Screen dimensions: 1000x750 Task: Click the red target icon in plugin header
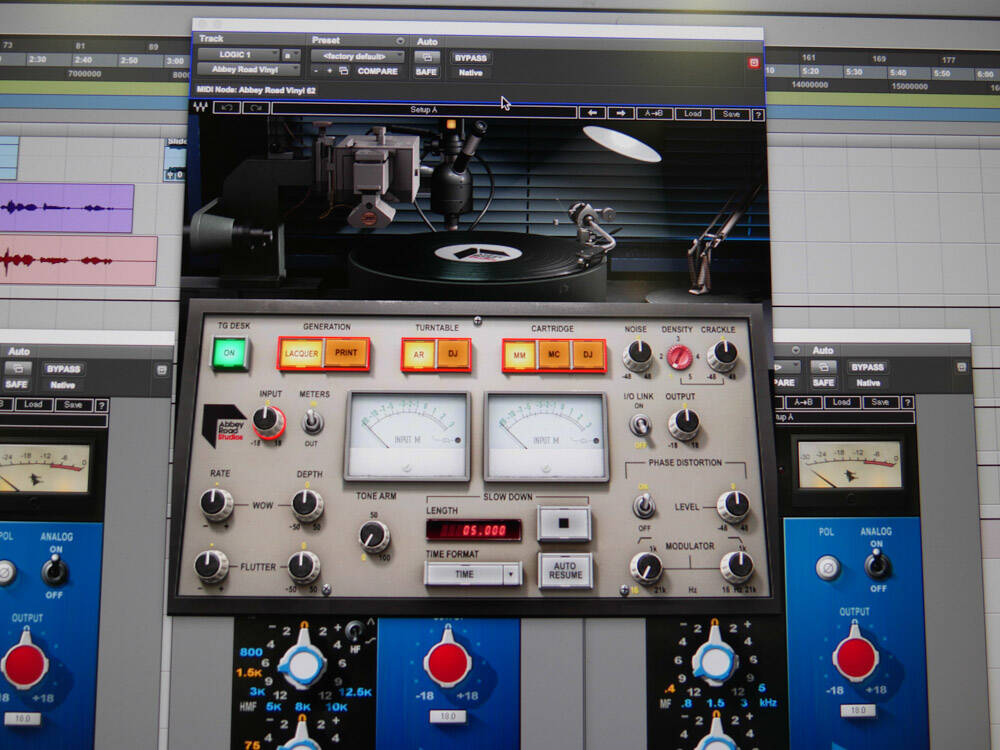[x=754, y=62]
